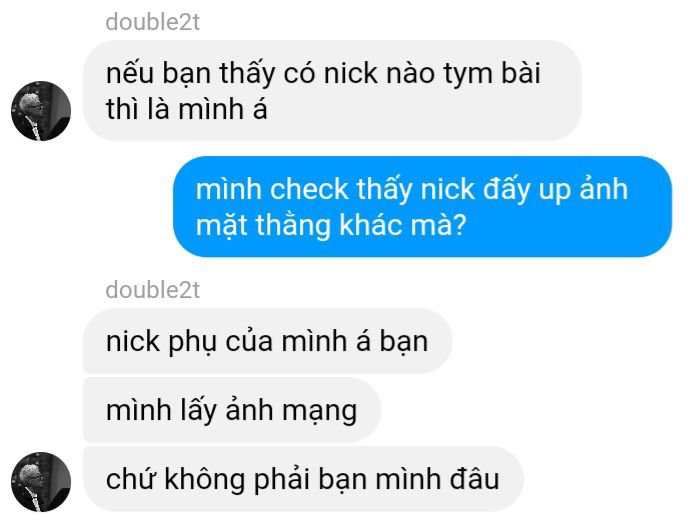Click the question mark ending the blue message
Viewport: 692px width, 525px height.
460,225
